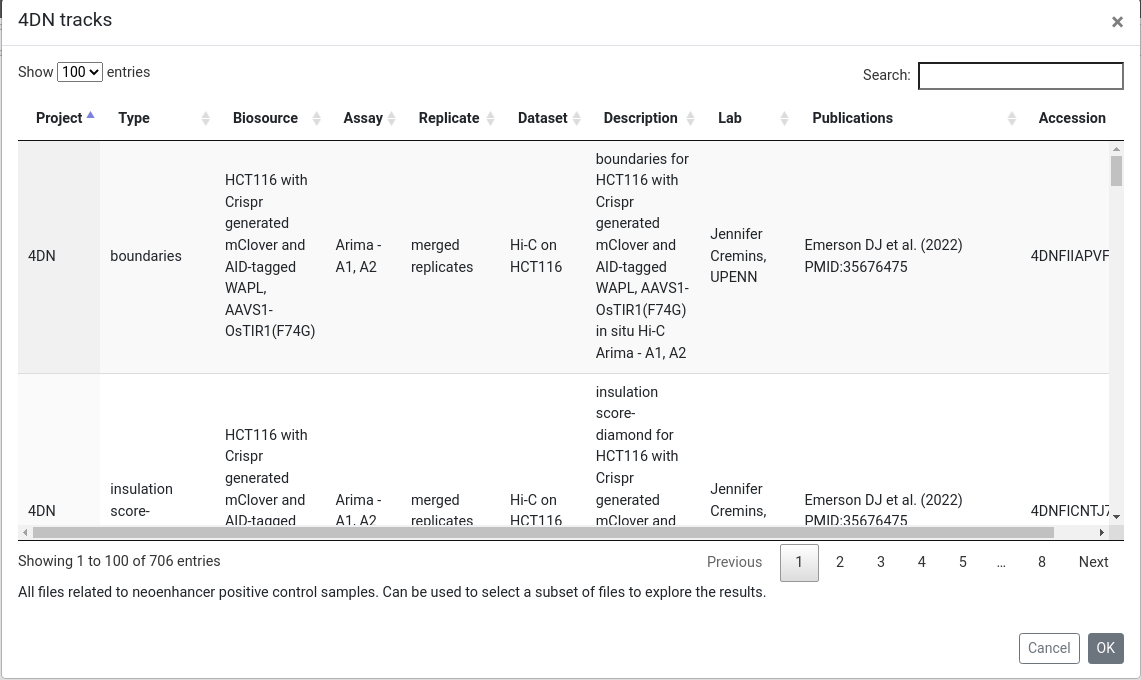Sort the Replicate column
1141x680 pixels.
[492, 117]
